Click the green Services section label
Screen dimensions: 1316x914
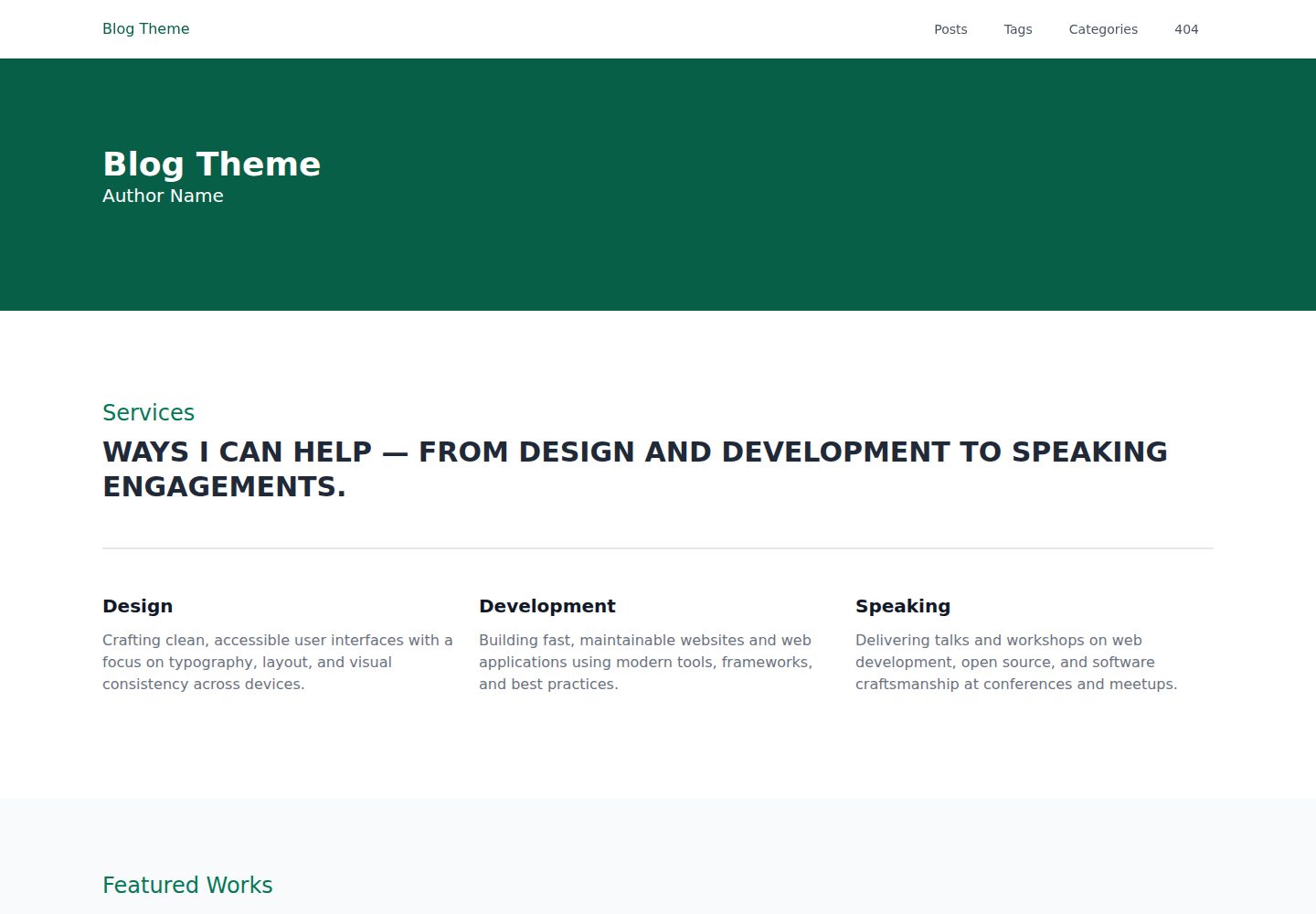click(x=148, y=413)
